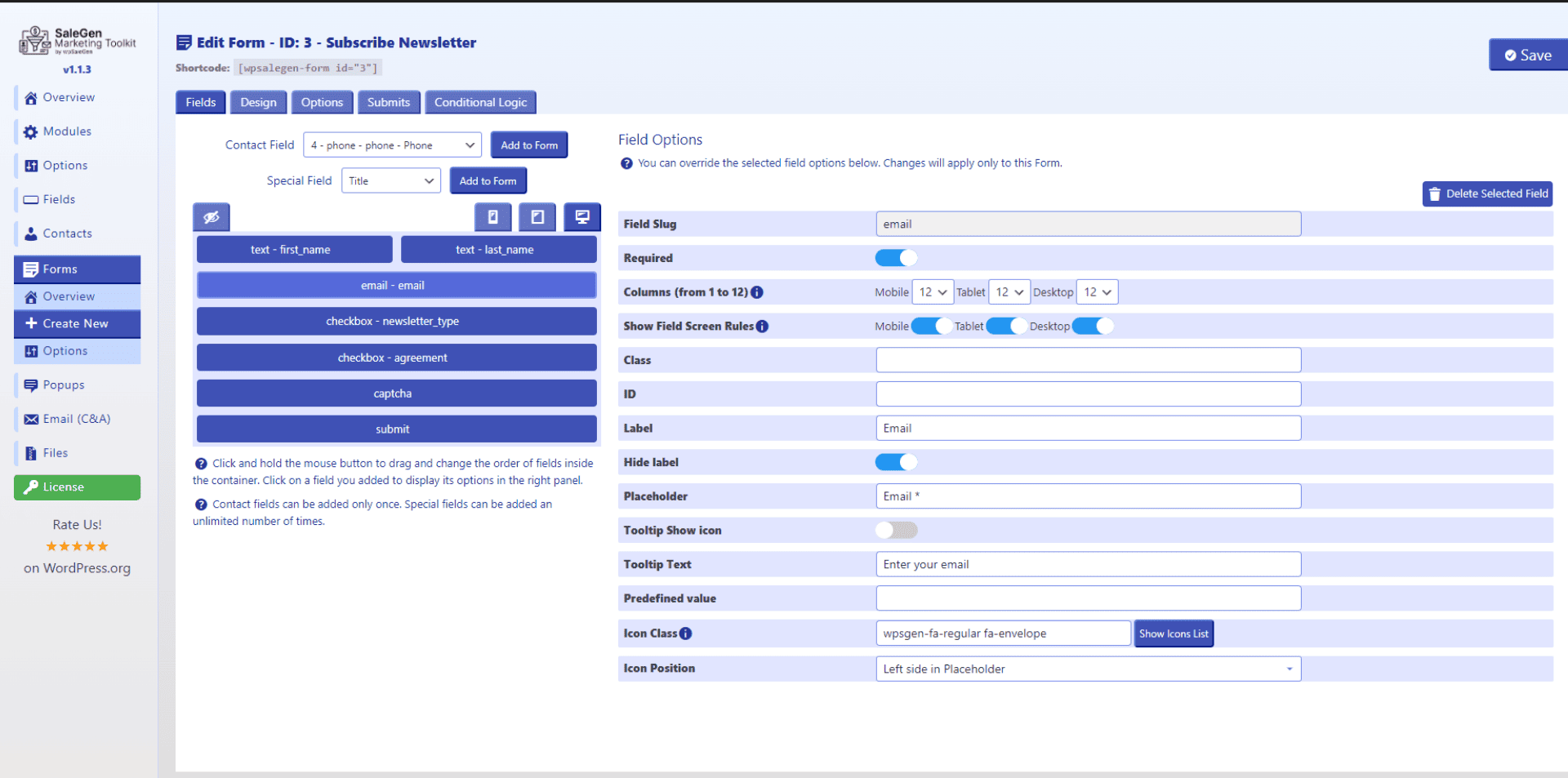Toggle the Required switch off

(896, 258)
